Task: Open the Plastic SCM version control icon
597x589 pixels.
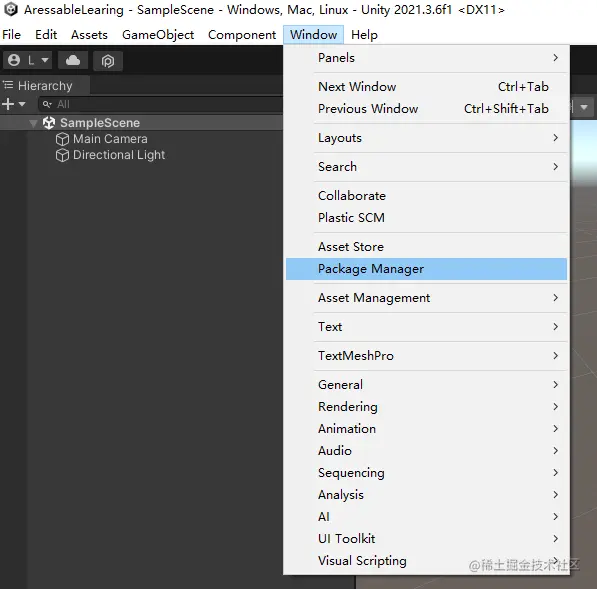Action: click(x=108, y=61)
